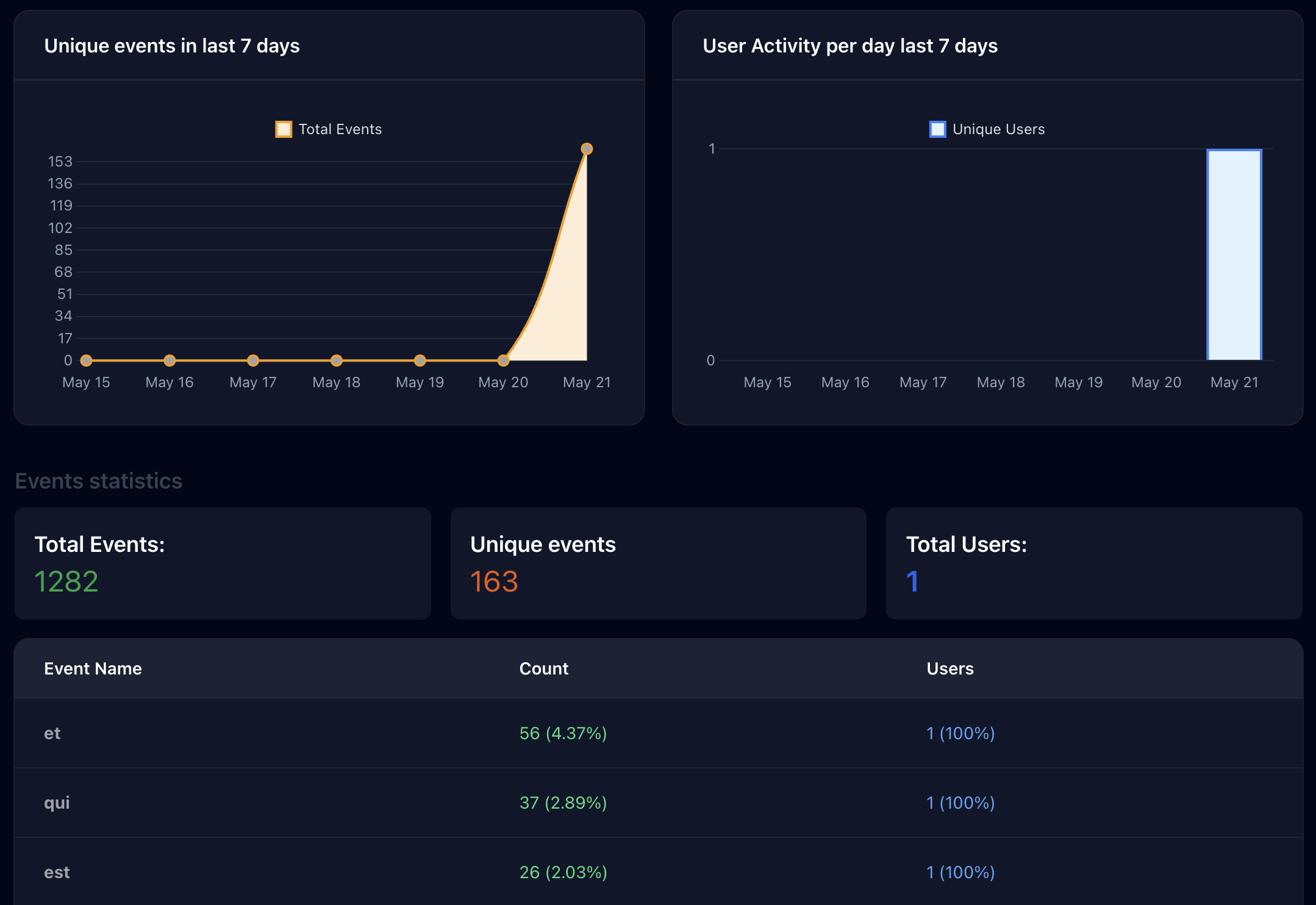Click the 56 (4.37%) count value
This screenshot has width=1316, height=905.
[563, 734]
